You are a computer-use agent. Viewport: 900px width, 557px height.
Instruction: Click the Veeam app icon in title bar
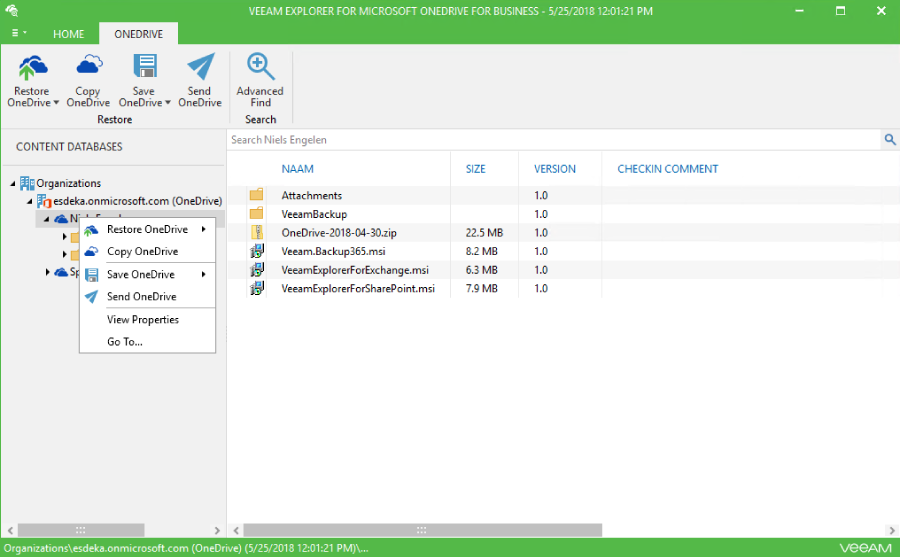[12, 10]
